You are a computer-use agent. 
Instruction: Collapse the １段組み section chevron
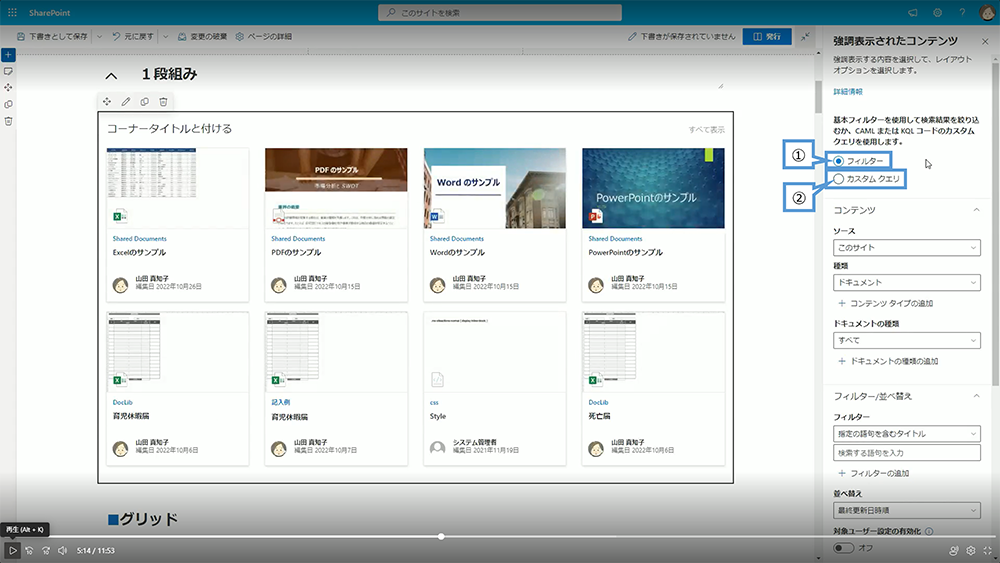tap(111, 76)
